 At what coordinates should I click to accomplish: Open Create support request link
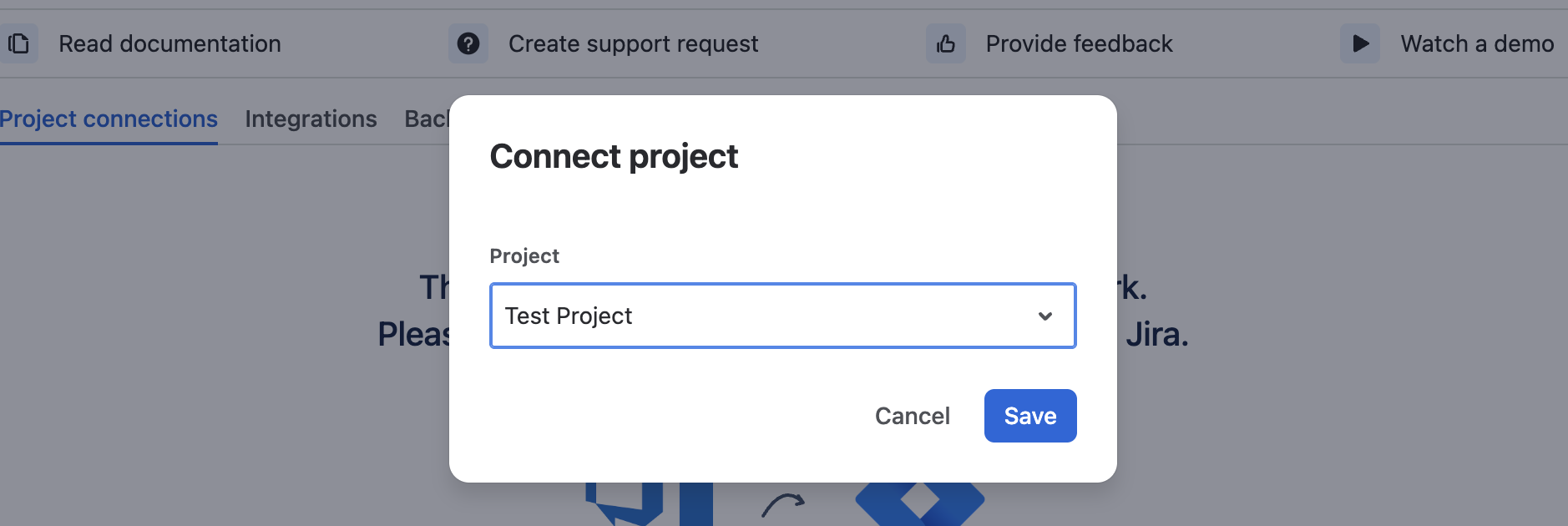click(633, 43)
